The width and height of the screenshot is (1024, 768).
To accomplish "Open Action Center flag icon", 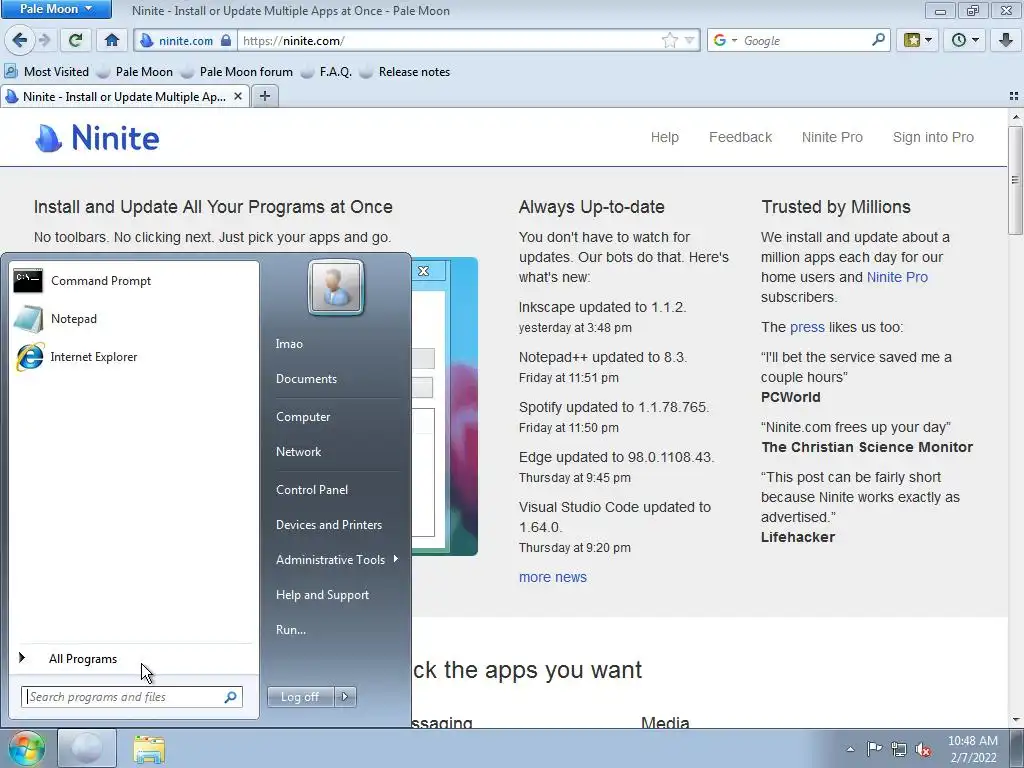I will tap(874, 749).
